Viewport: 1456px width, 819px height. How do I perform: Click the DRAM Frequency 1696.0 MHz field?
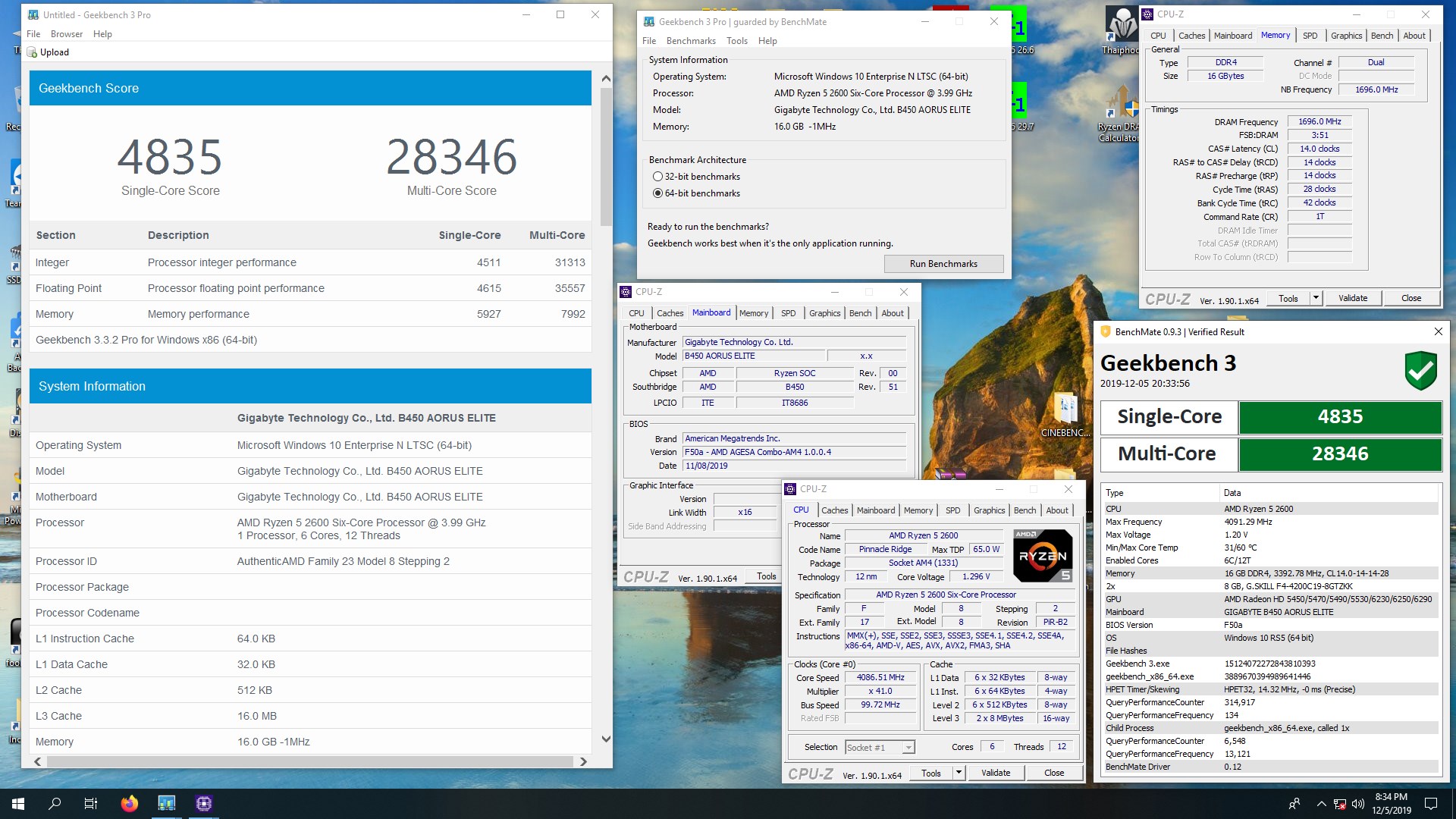pyautogui.click(x=1319, y=121)
